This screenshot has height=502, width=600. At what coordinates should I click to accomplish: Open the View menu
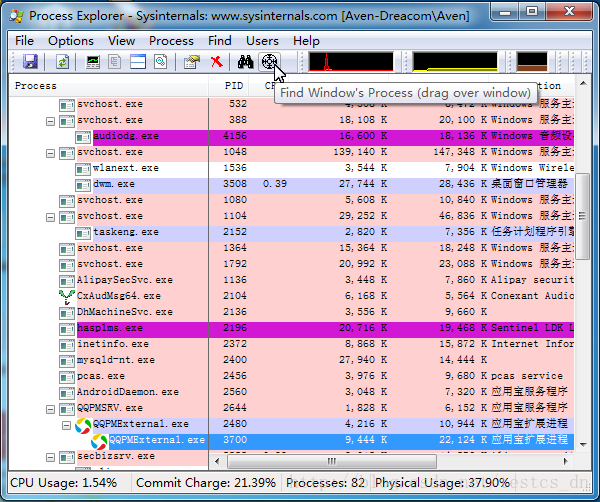pos(121,41)
